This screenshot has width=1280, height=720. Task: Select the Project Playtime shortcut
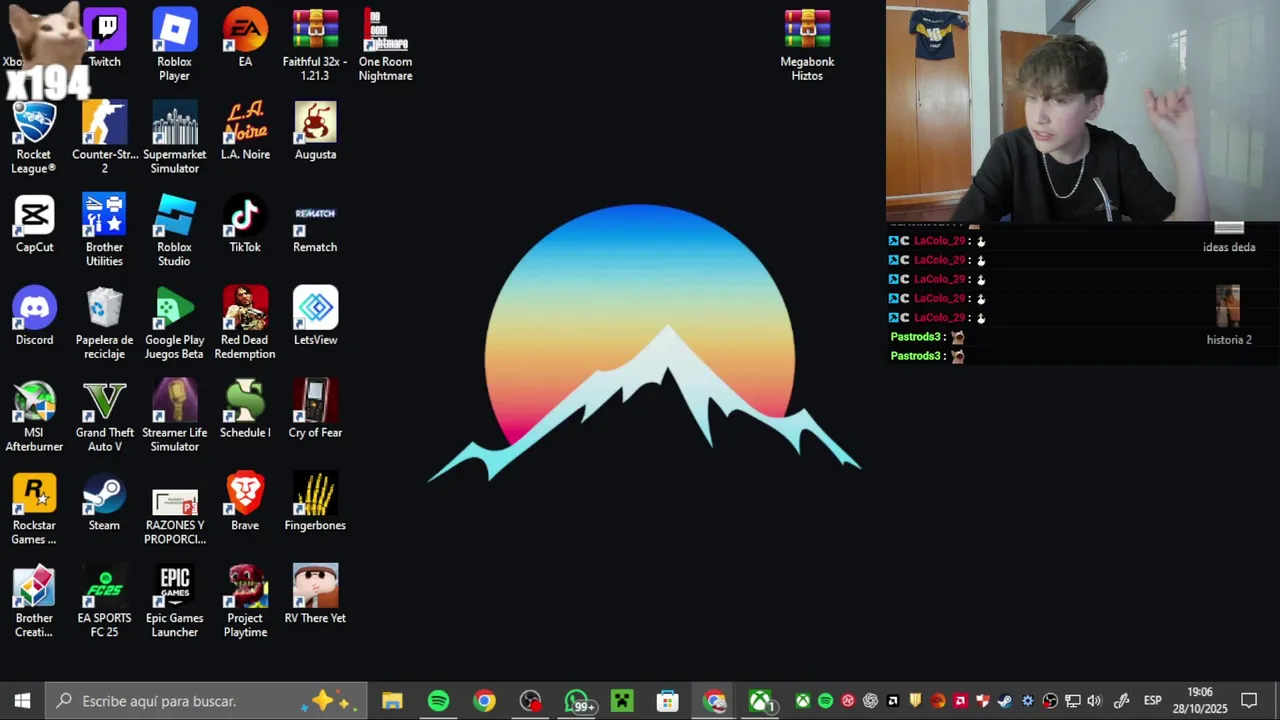[245, 602]
